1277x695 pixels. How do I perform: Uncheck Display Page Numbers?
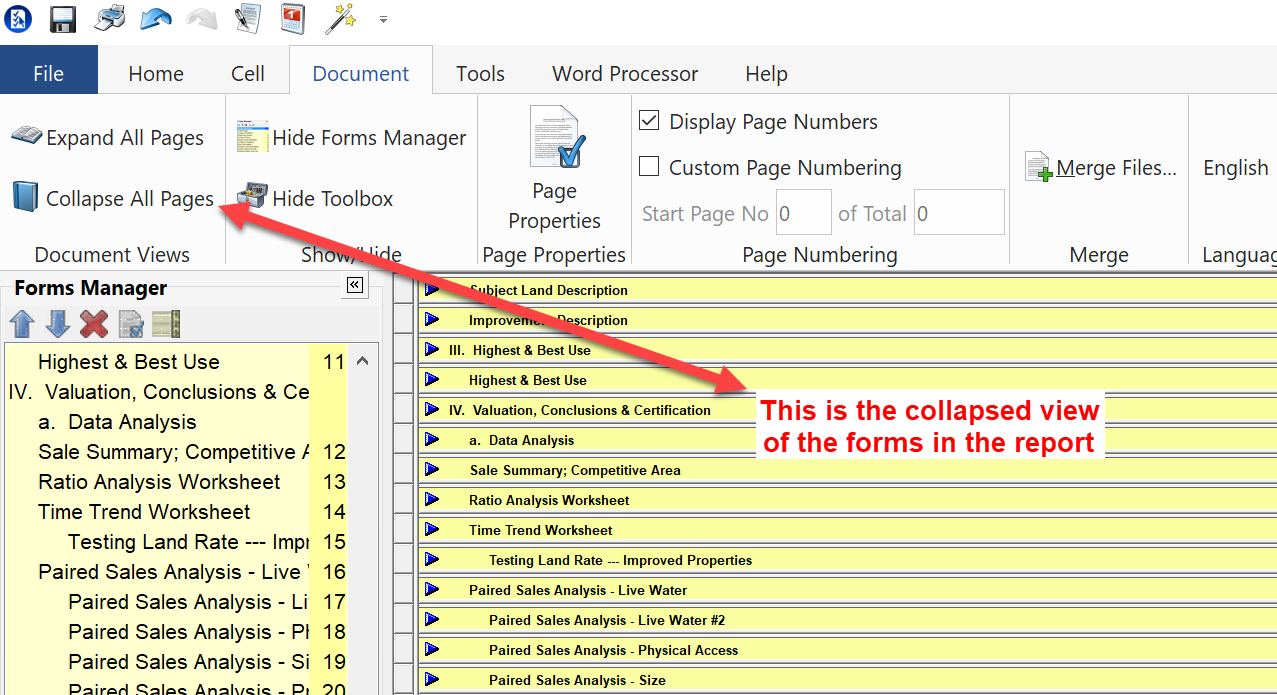649,121
